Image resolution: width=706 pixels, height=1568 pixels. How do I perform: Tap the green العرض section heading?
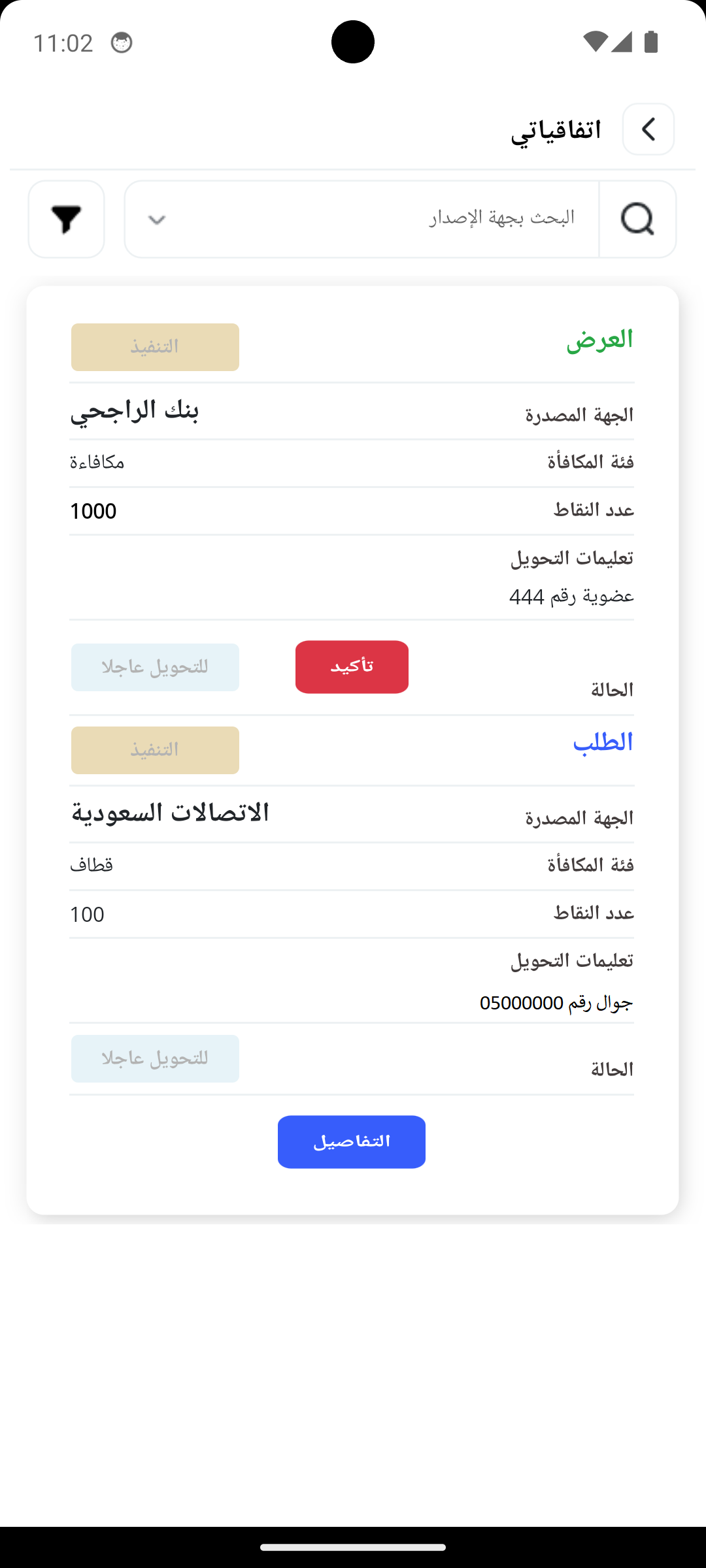click(599, 340)
